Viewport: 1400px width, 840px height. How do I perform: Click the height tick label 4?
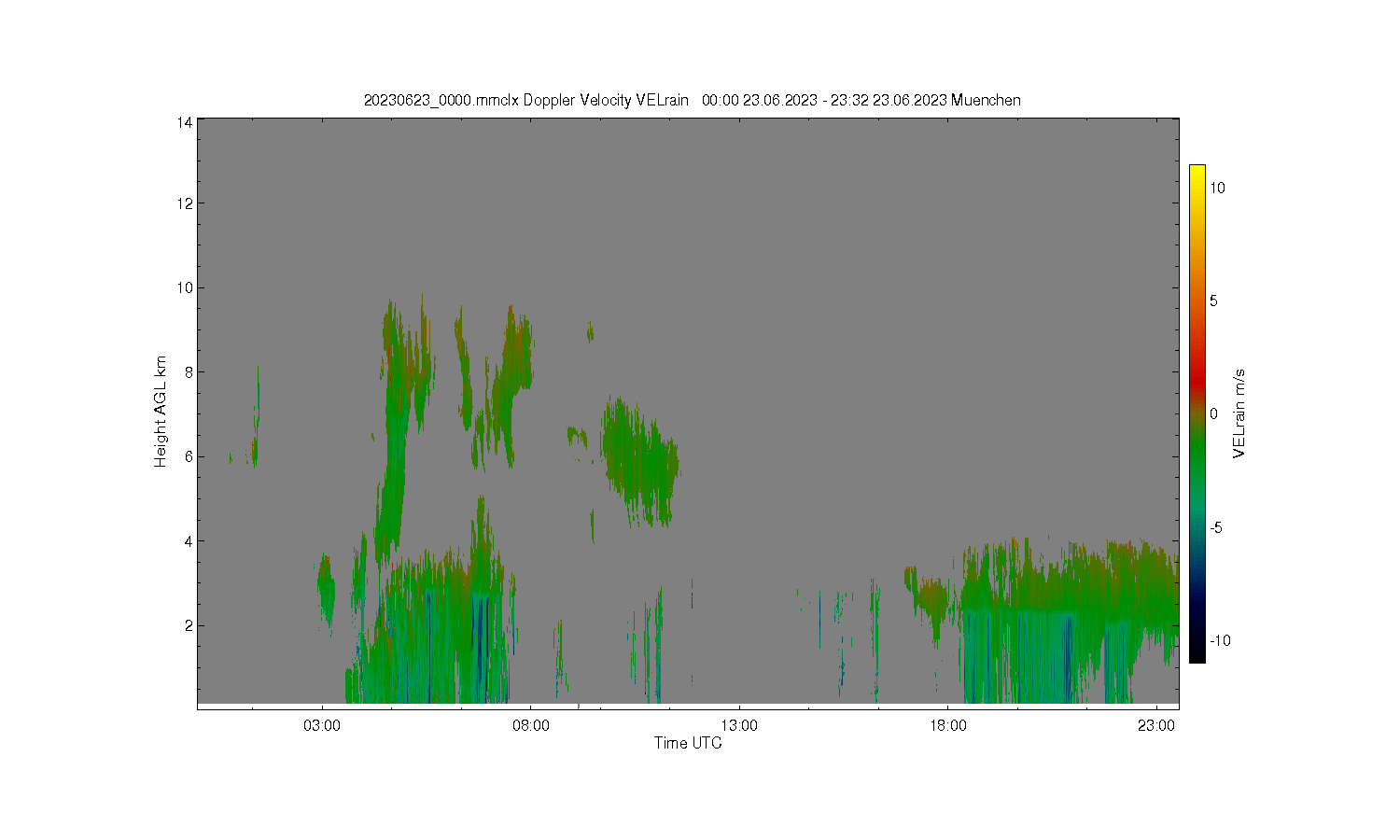(189, 540)
